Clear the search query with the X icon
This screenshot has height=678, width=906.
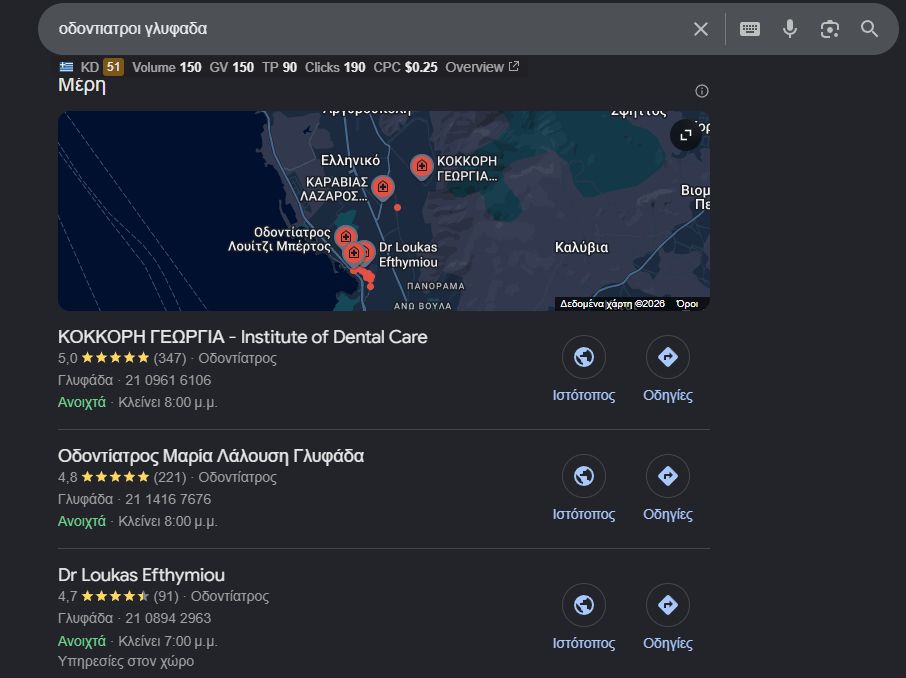tap(700, 29)
